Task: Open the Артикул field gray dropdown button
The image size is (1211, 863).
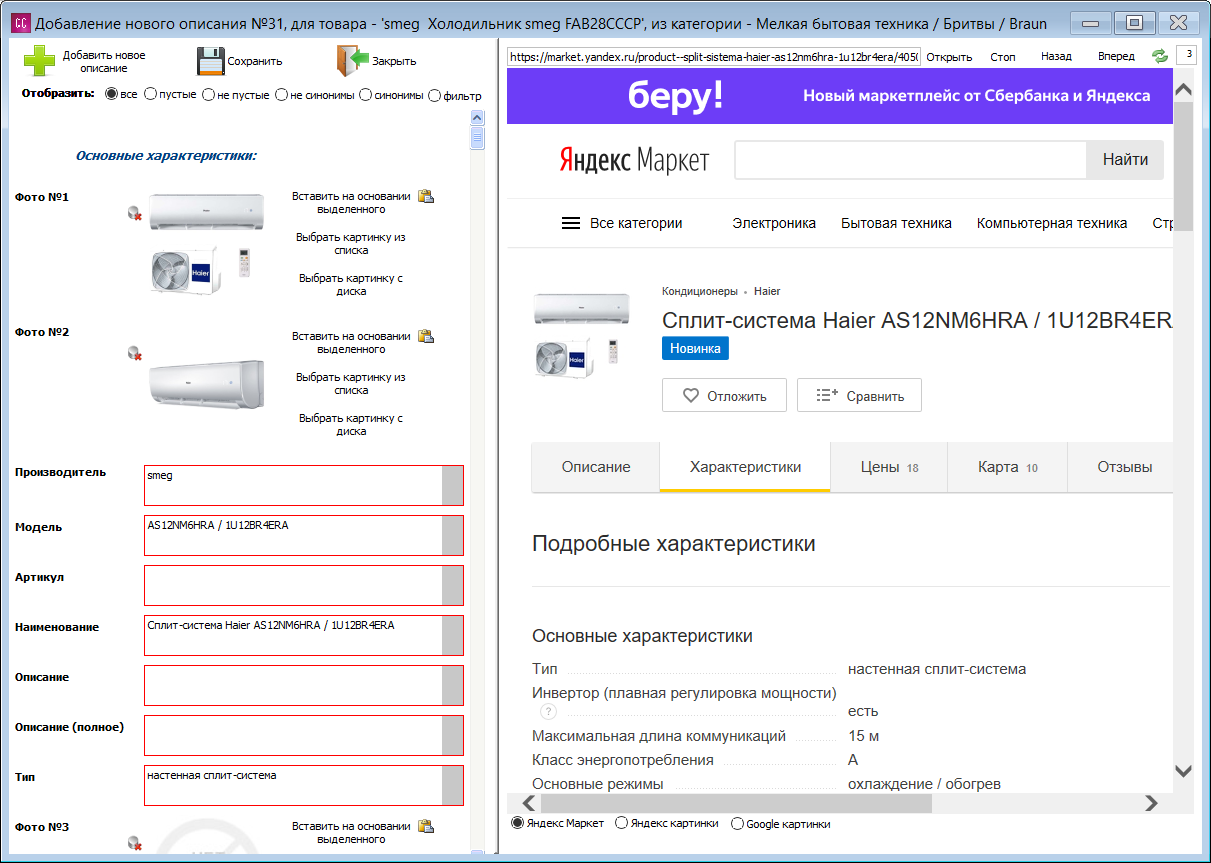Action: click(452, 585)
